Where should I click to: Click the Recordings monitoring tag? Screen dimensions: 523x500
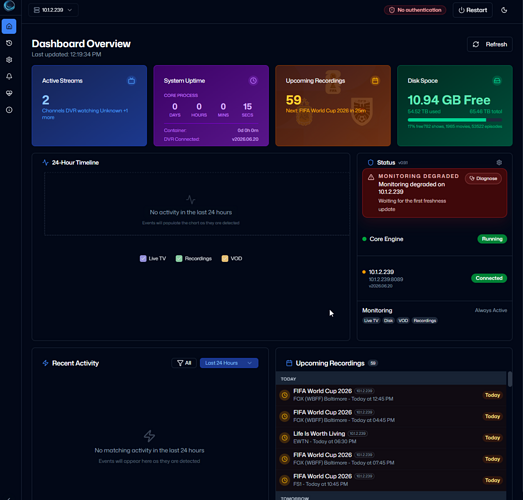[425, 321]
